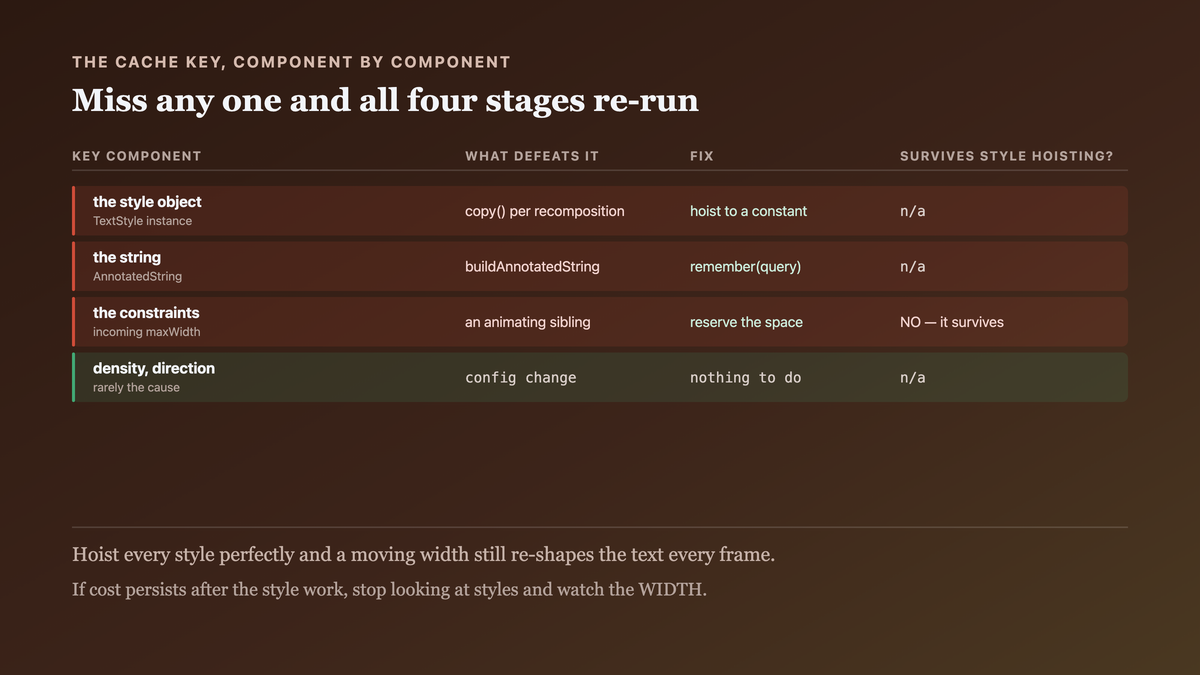This screenshot has width=1200, height=675.
Task: Click the 'config change' cell
Action: click(521, 378)
